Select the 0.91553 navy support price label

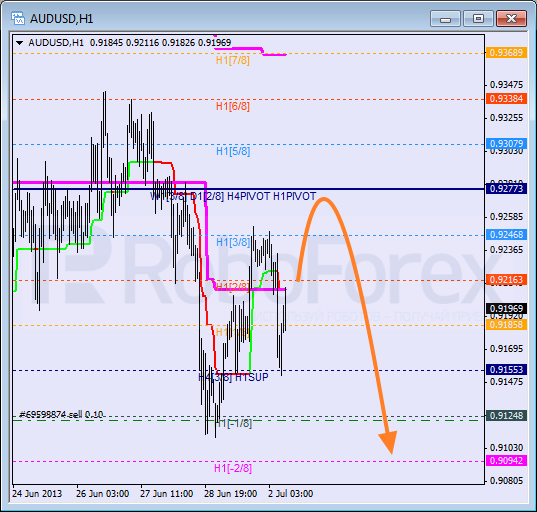click(x=506, y=370)
